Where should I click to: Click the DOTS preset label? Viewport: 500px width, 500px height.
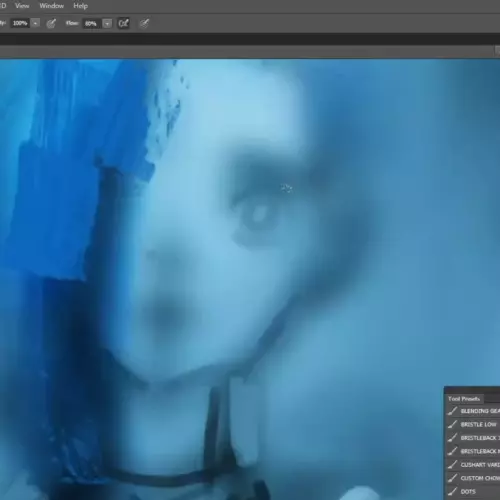(x=468, y=491)
